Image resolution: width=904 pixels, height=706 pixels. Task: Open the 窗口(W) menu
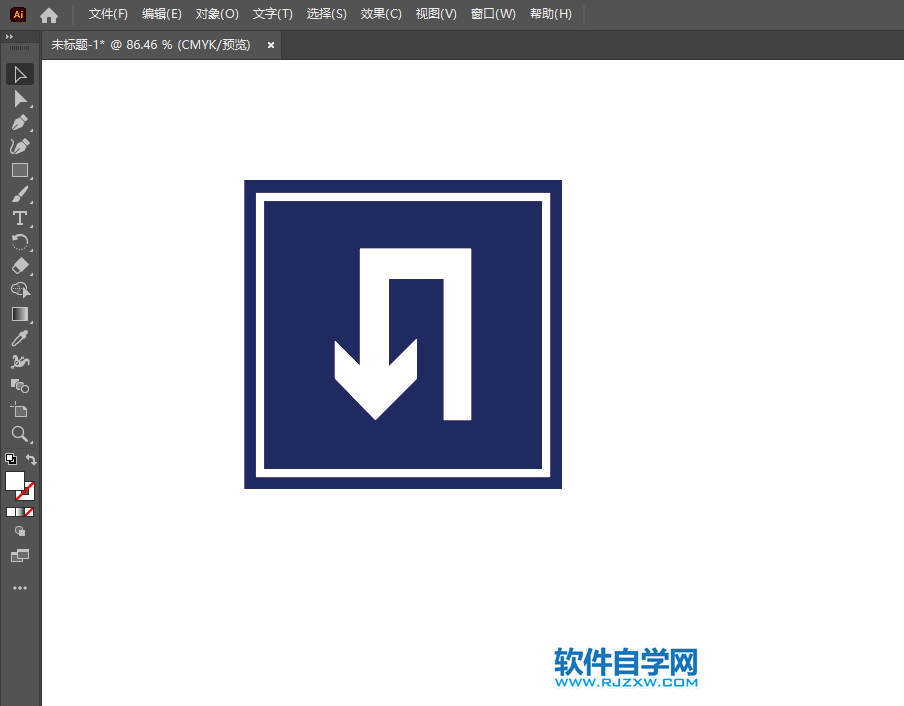pos(493,14)
